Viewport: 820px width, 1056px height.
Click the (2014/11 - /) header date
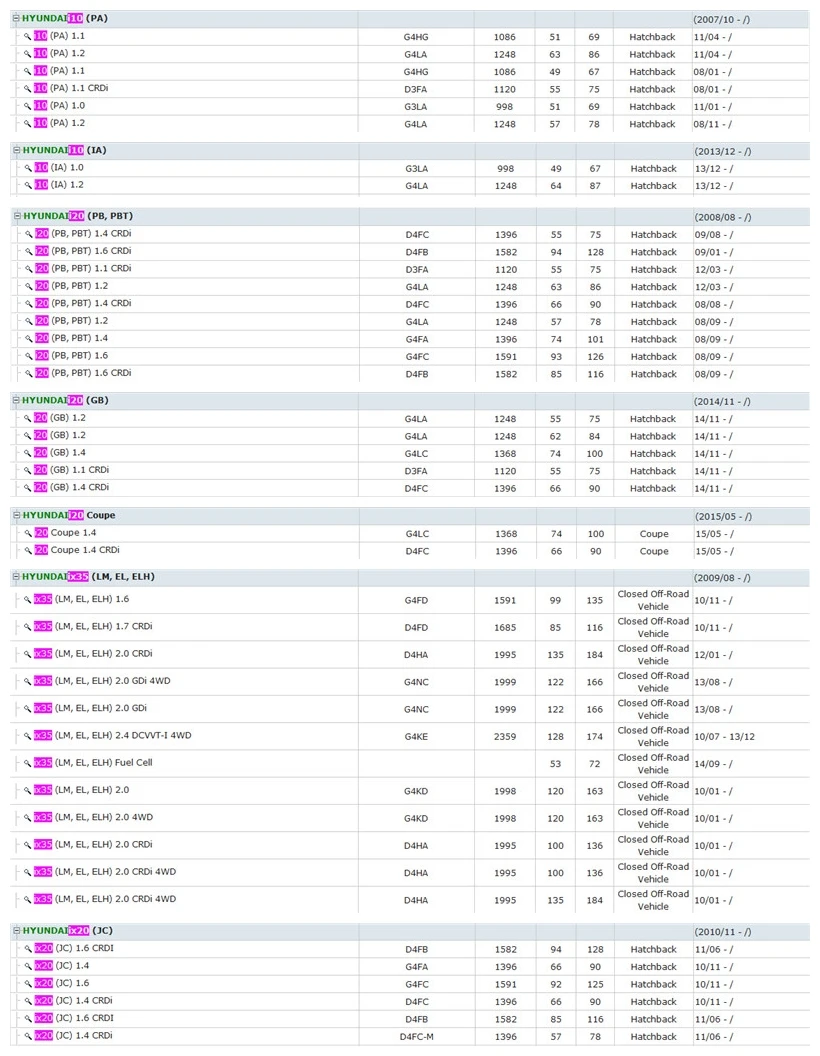(x=722, y=401)
